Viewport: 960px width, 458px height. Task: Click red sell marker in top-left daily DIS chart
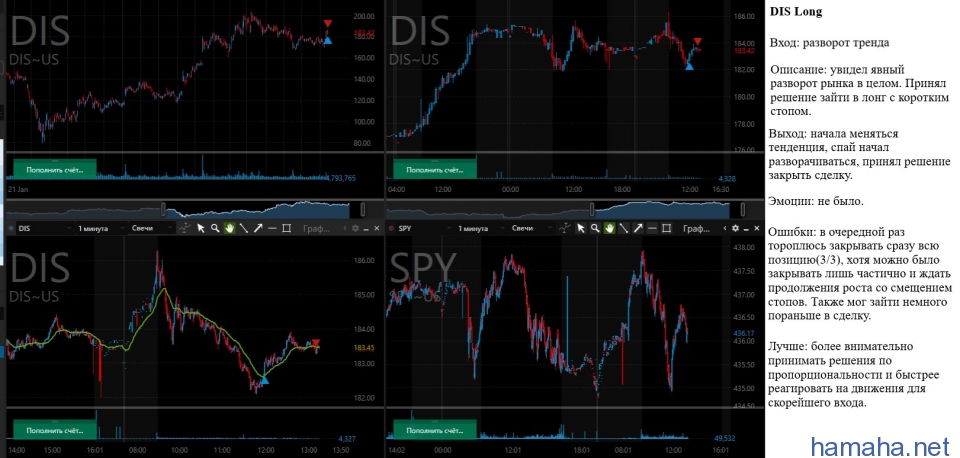tap(328, 24)
